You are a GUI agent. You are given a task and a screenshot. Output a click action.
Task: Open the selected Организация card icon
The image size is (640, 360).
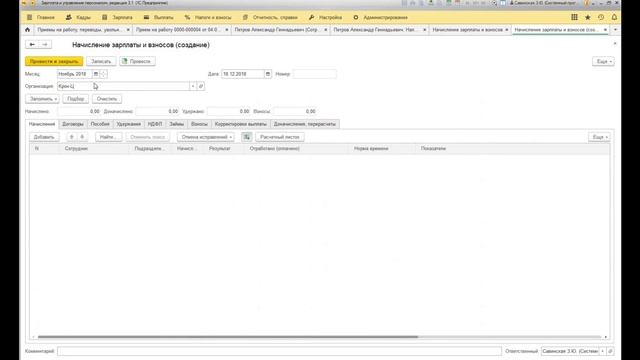[200, 86]
